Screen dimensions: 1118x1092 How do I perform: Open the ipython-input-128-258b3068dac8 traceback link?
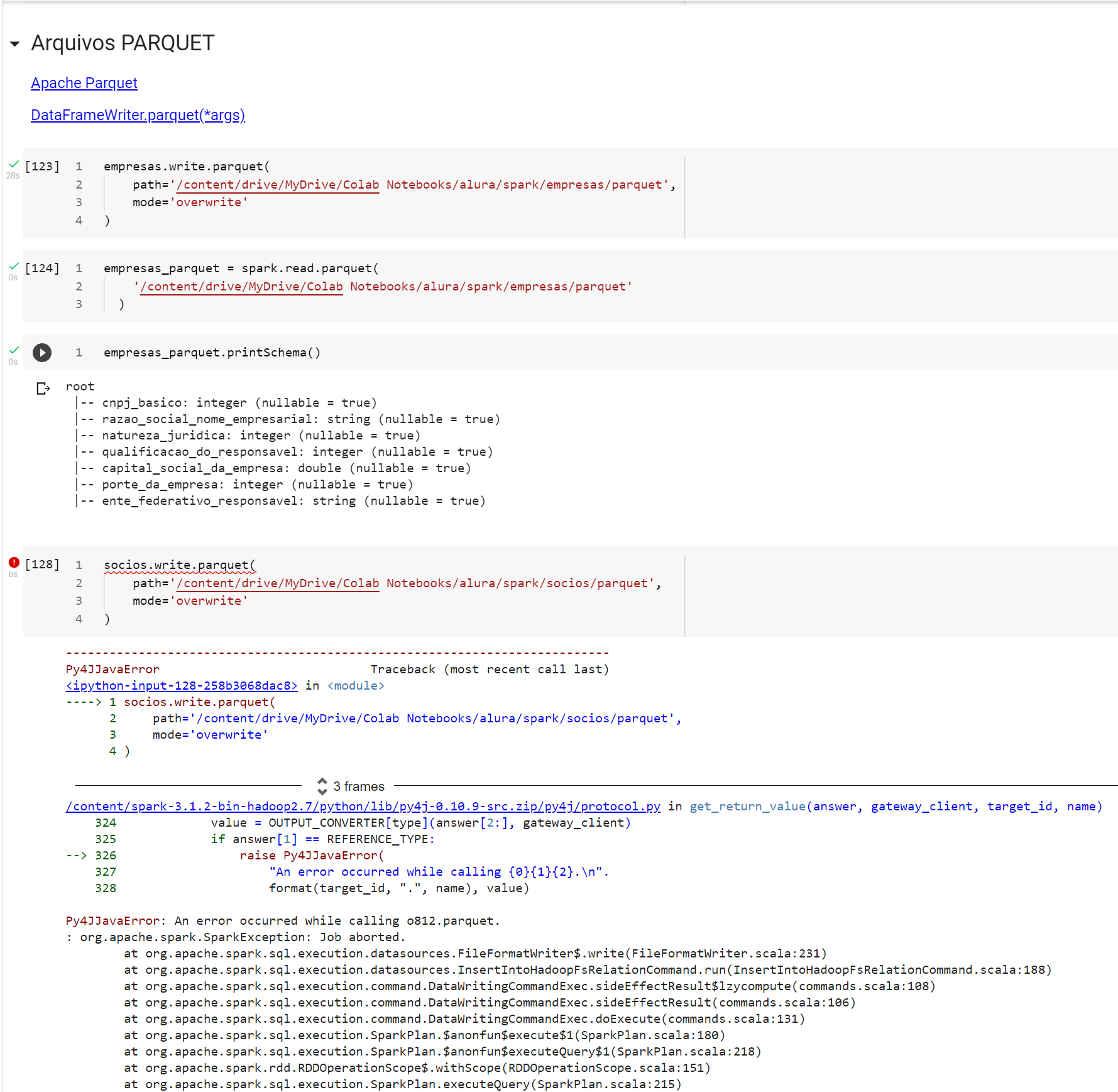tap(182, 686)
